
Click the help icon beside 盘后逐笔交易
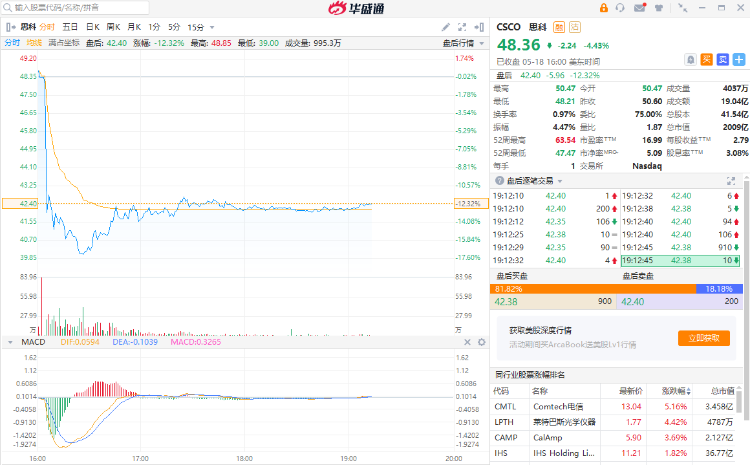click(x=500, y=181)
